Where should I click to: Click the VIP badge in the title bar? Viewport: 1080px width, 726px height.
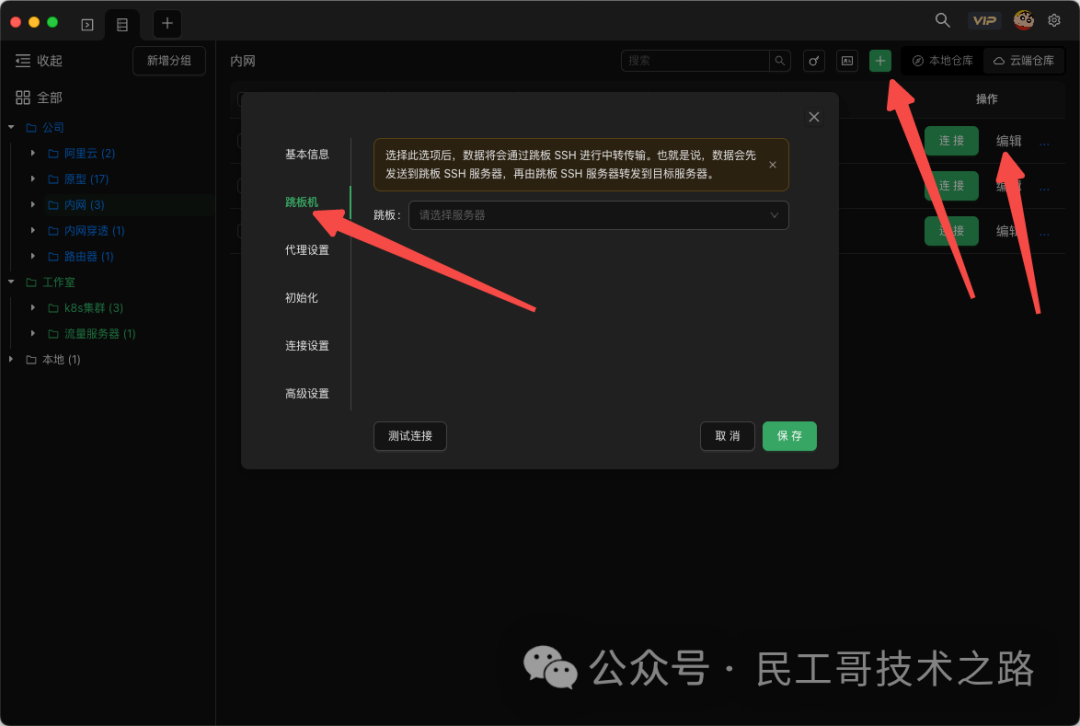pos(984,19)
